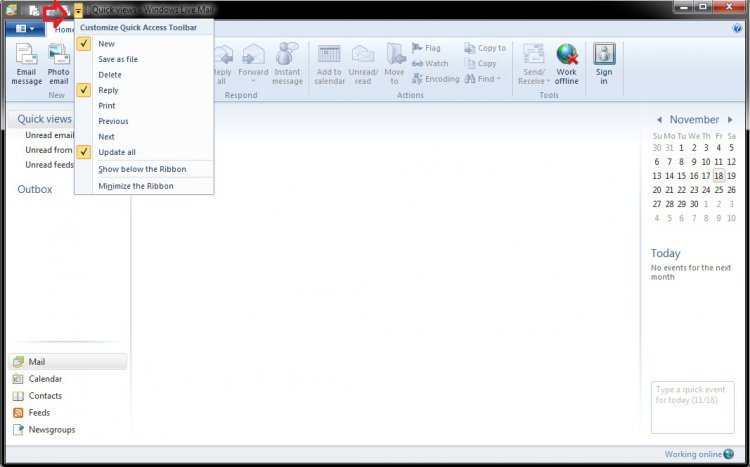Uncheck Update all in the menu

click(116, 152)
